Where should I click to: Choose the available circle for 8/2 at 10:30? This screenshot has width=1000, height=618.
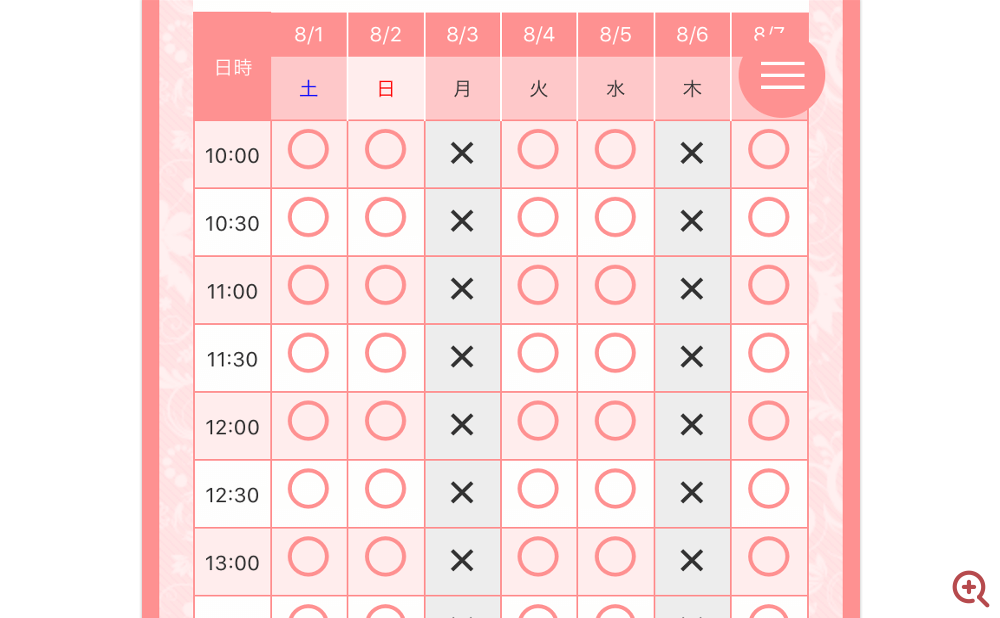click(x=385, y=217)
